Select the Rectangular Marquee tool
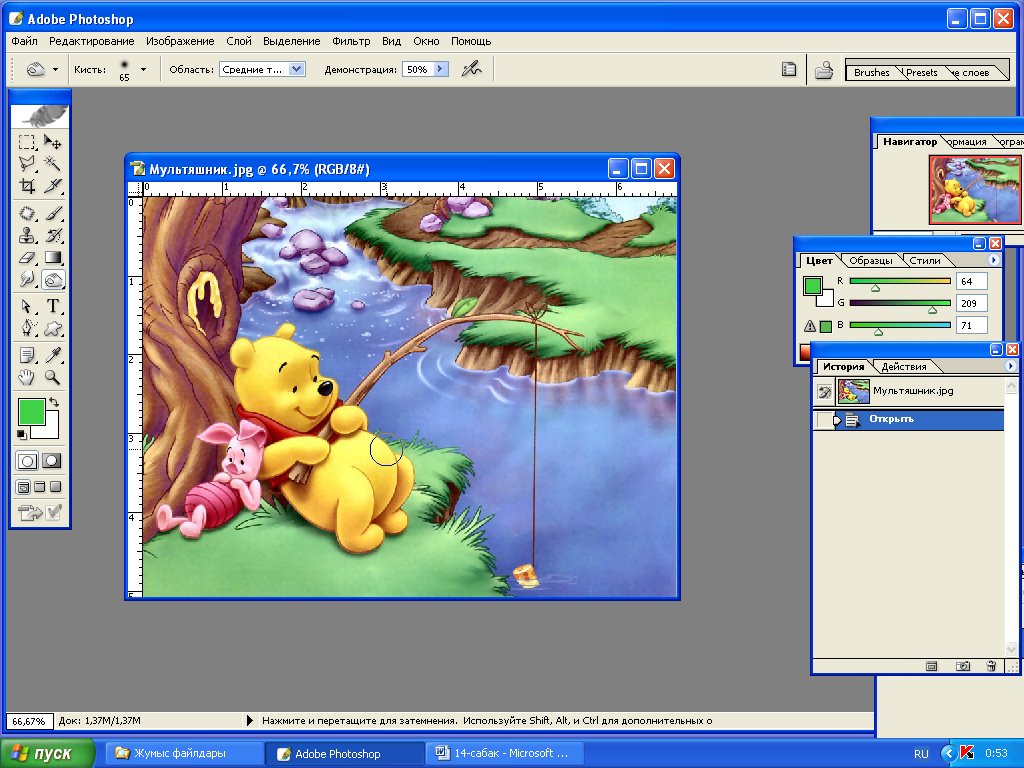Screen dimensions: 1024x768 (27, 142)
